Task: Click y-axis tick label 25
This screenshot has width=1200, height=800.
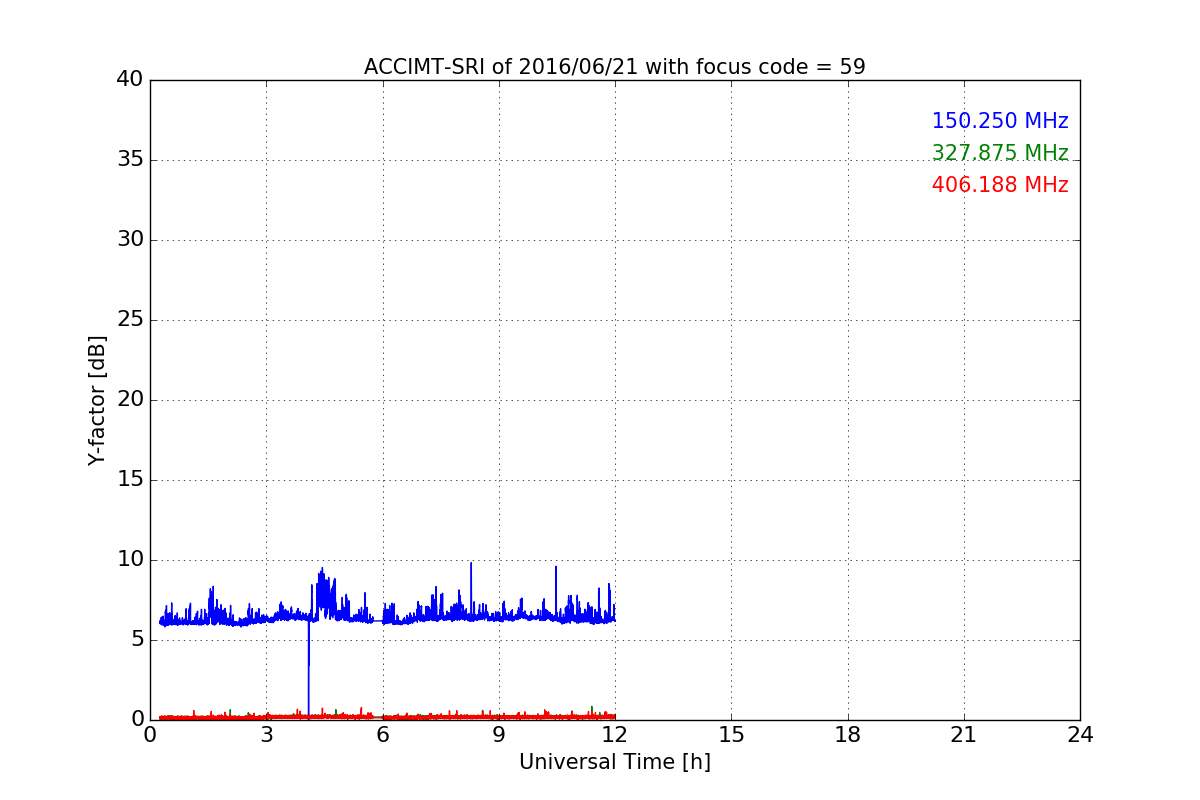Action: (130, 320)
